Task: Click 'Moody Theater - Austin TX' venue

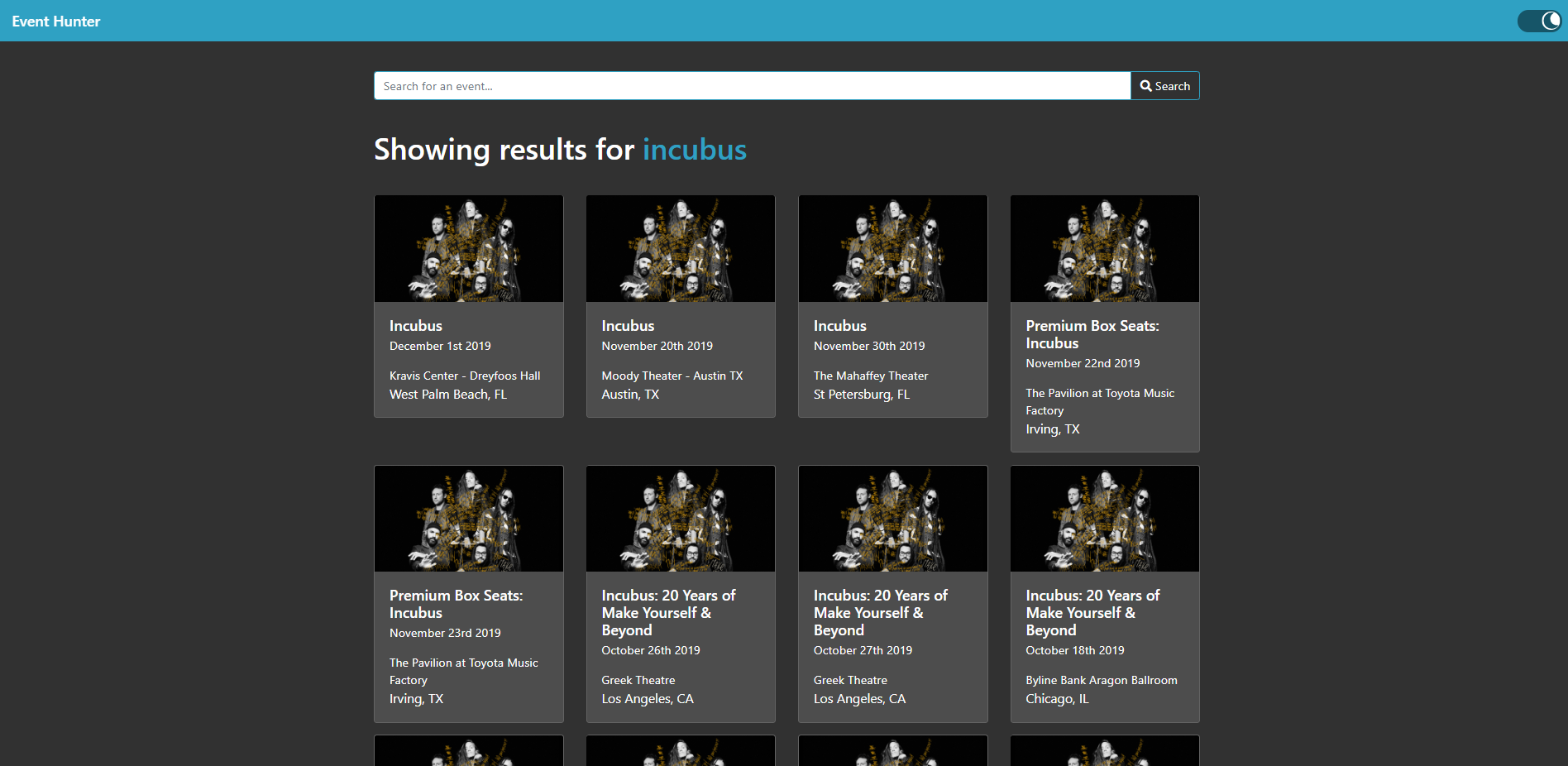Action: 672,376
